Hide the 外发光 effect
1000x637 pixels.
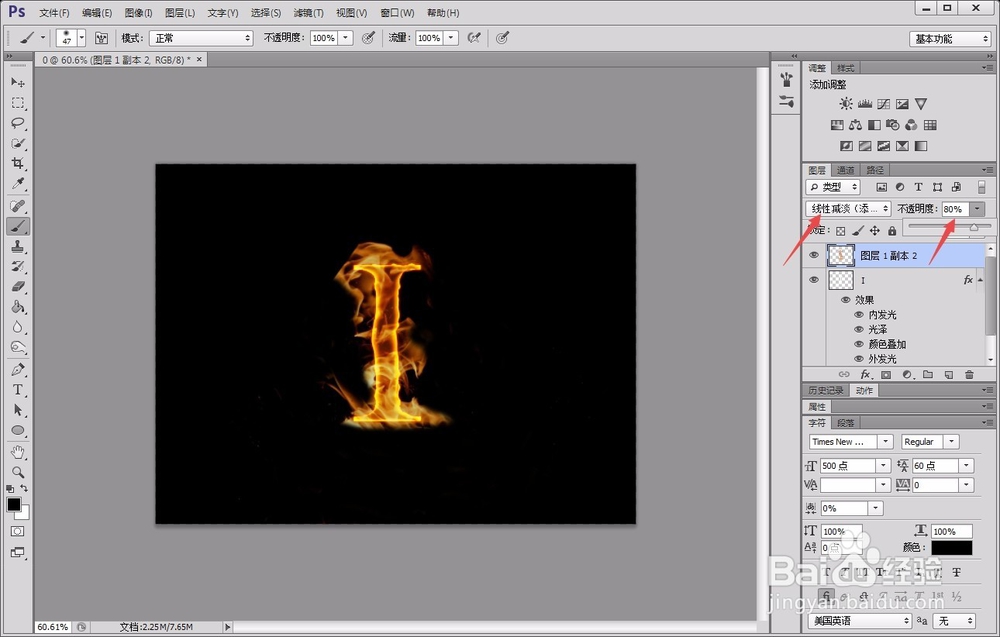pyautogui.click(x=858, y=358)
